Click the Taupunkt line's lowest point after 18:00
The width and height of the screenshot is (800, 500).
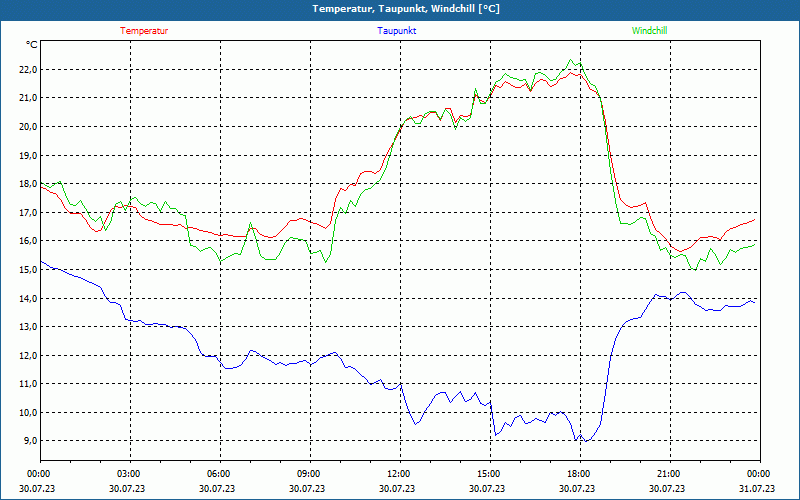coord(586,441)
